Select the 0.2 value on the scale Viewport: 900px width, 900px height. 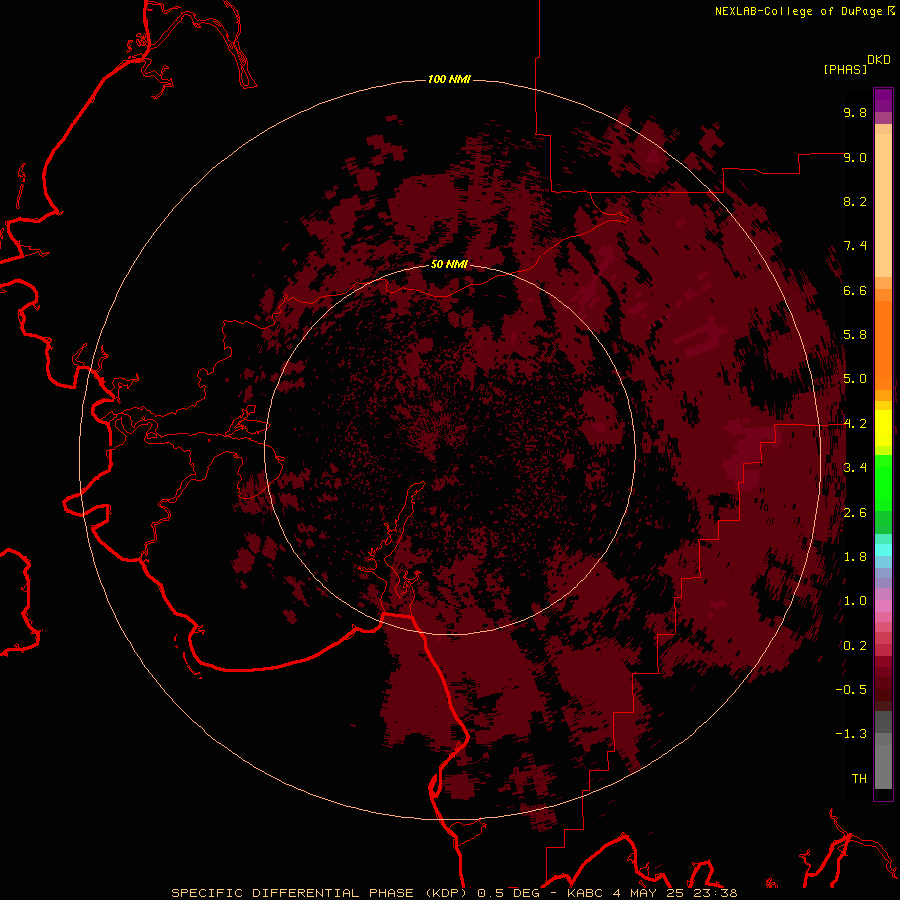pos(855,646)
